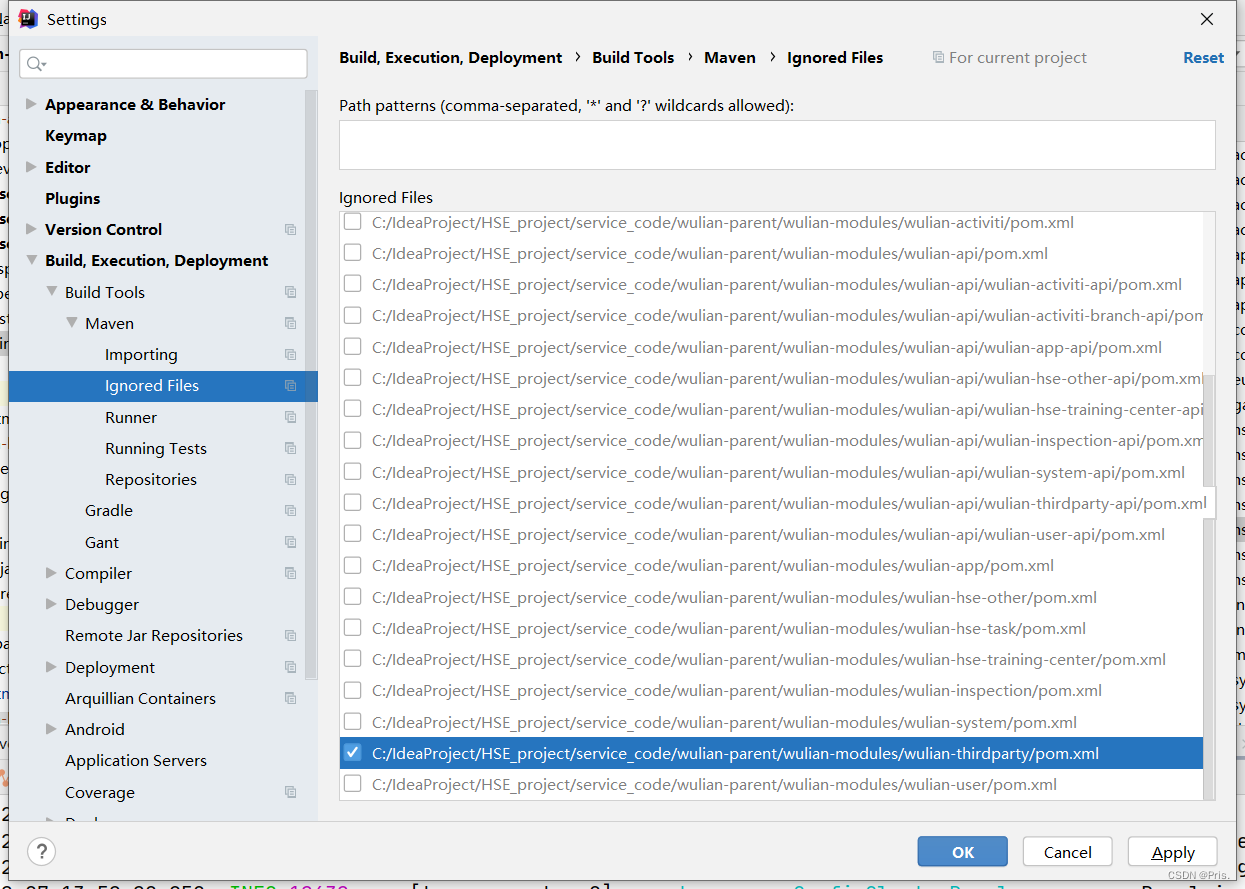Open the Keymap settings page
The width and height of the screenshot is (1245, 889).
(x=76, y=136)
